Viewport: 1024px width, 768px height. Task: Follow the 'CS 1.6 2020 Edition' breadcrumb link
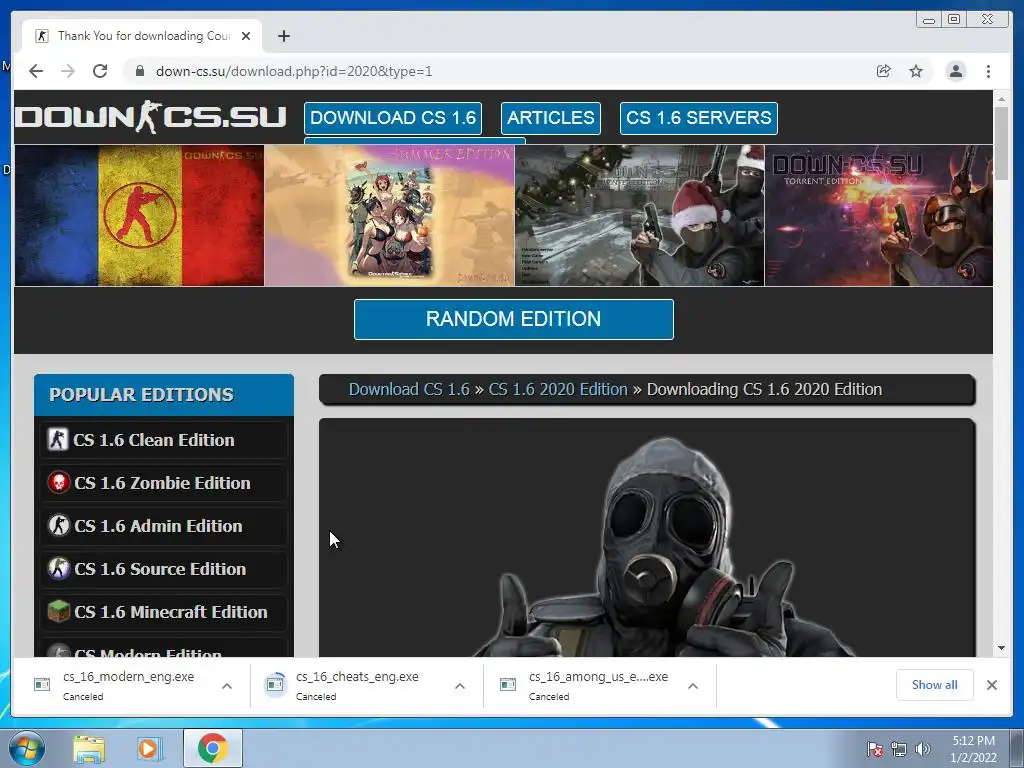point(558,389)
